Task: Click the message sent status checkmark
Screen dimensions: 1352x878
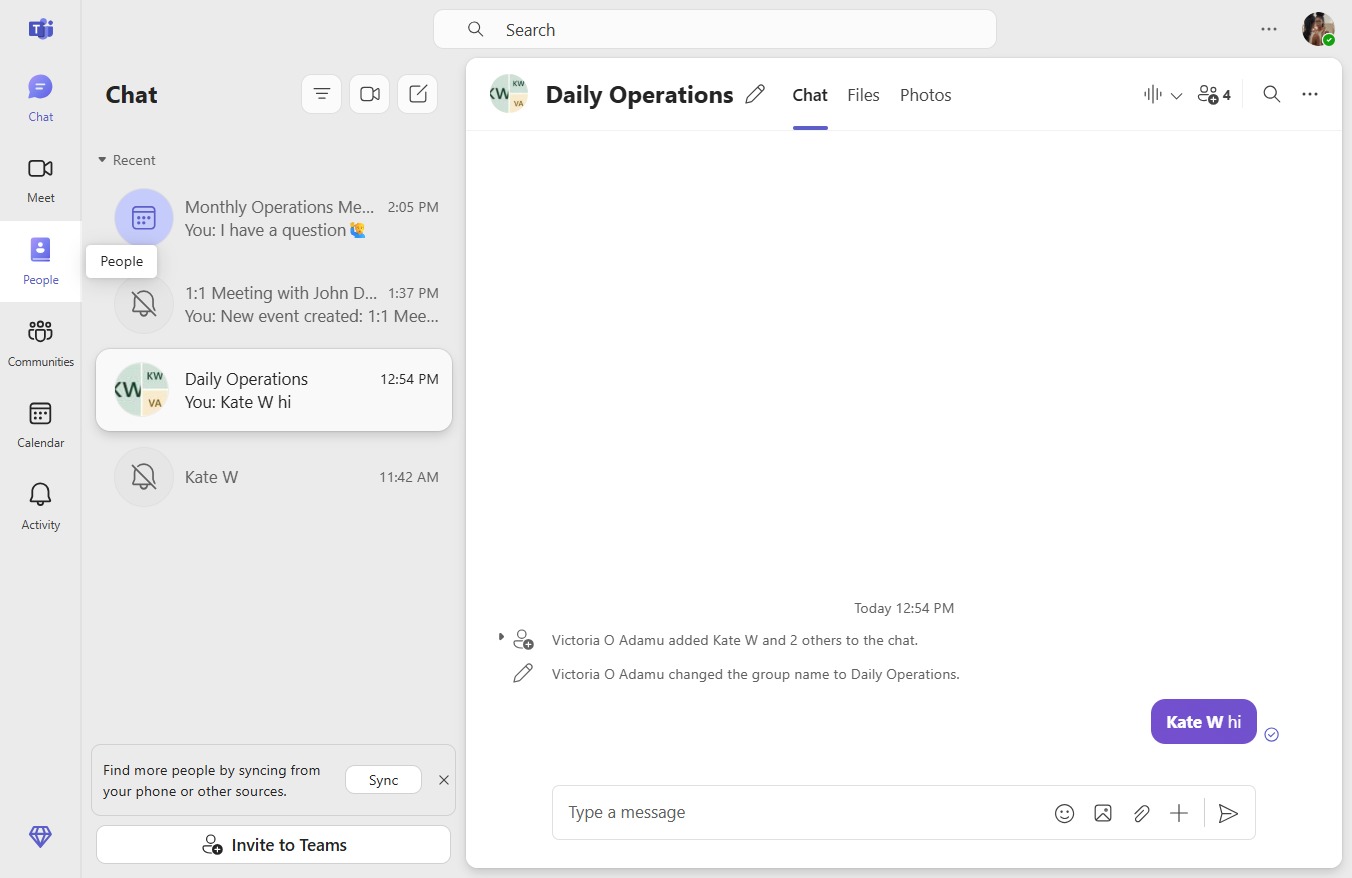Action: click(1272, 735)
